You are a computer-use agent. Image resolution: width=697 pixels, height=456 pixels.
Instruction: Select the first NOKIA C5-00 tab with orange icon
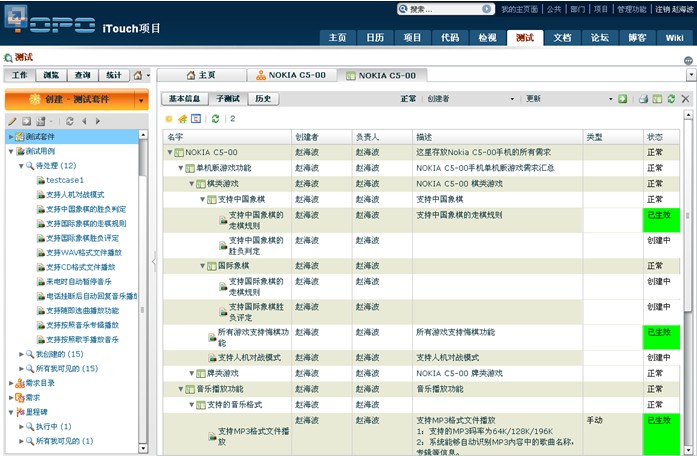(x=292, y=75)
